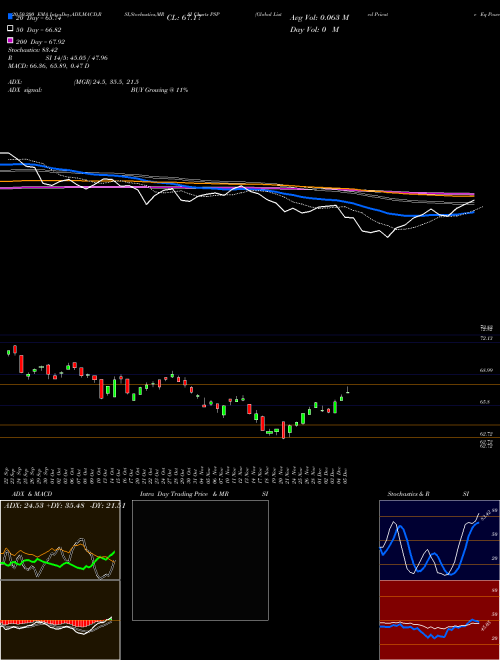The width and height of the screenshot is (500, 660).
Task: Click the lowest red candlestick near 62.72
Action: (x=284, y=430)
